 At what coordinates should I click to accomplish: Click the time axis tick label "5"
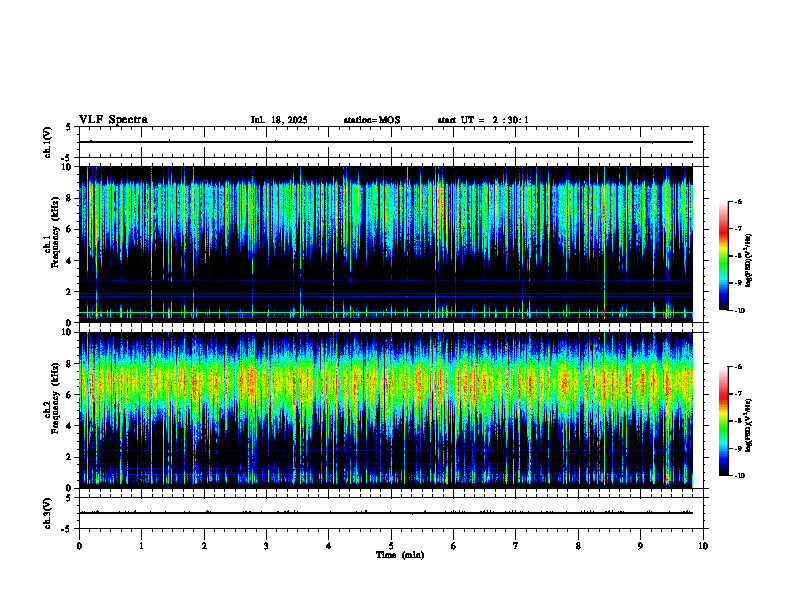pyautogui.click(x=391, y=546)
